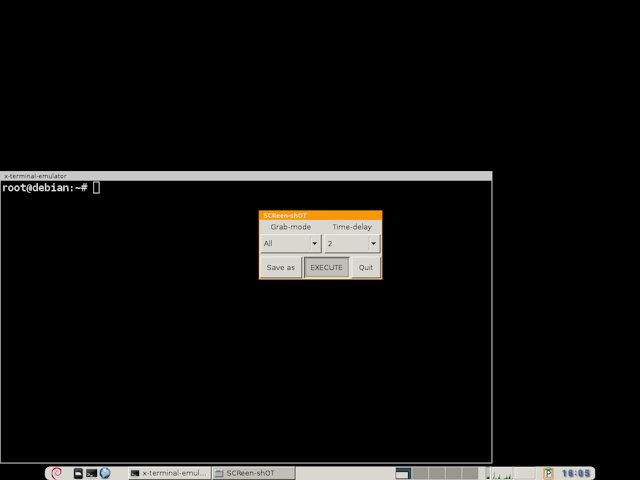Open the Debian swirl start menu
Viewport: 640px width, 480px height.
[x=56, y=473]
